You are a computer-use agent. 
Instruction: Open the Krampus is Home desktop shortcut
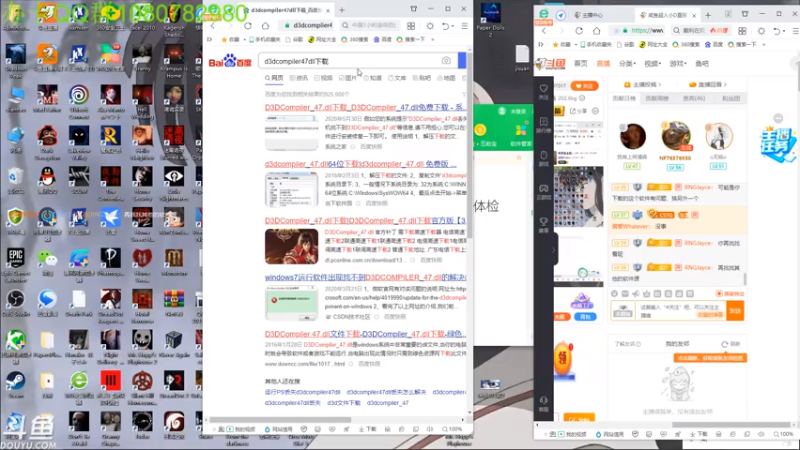173,59
